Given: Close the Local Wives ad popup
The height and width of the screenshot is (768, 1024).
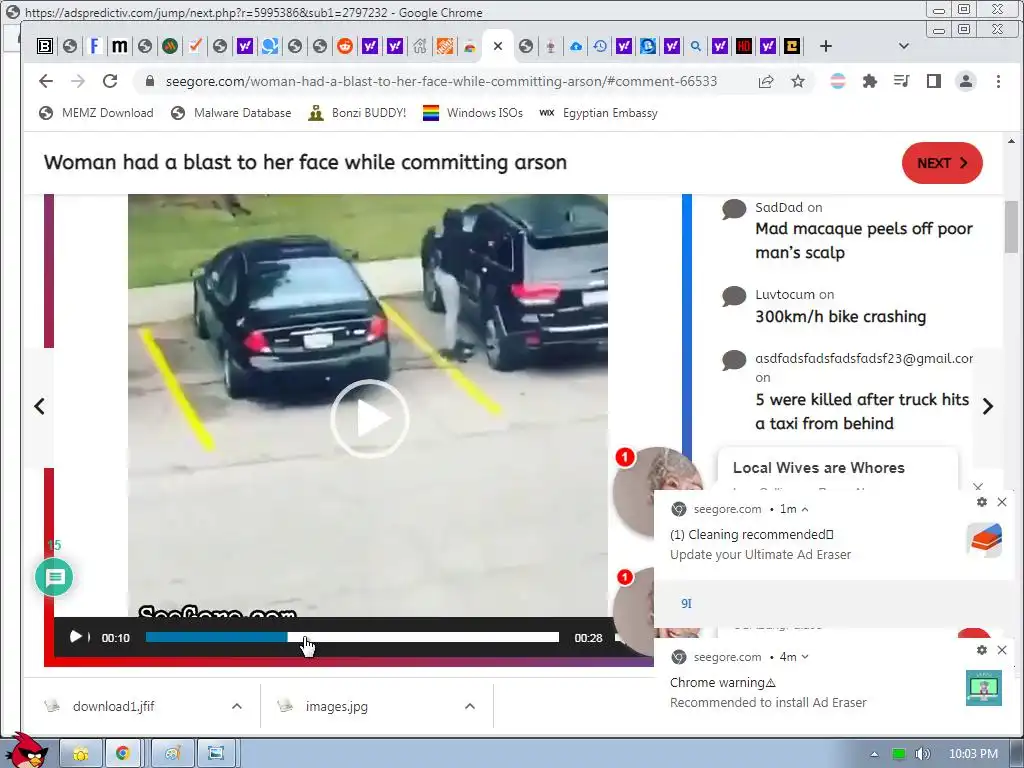Looking at the screenshot, I should coord(978,487).
